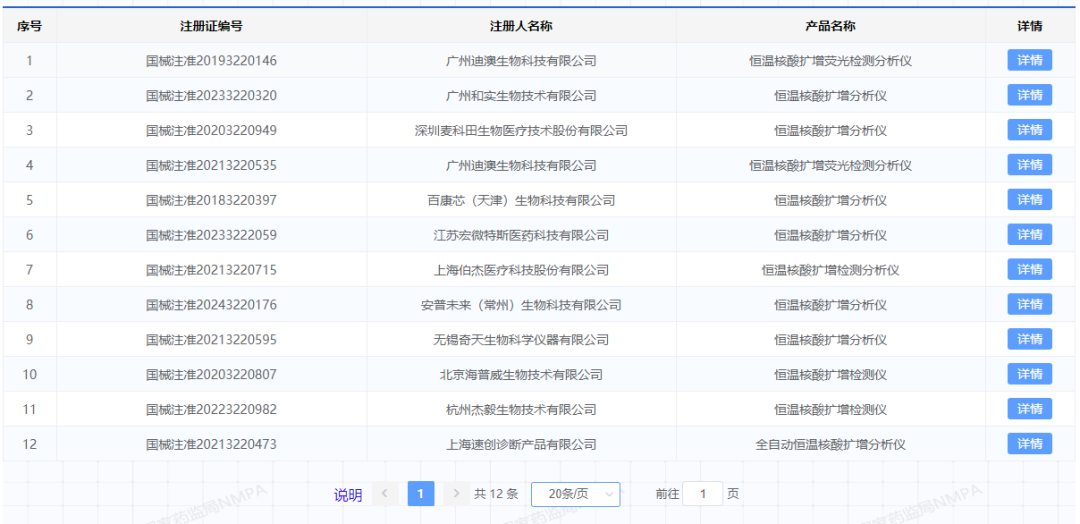
Task: Click the 共 12 条 total count text
Action: pyautogui.click(x=496, y=494)
